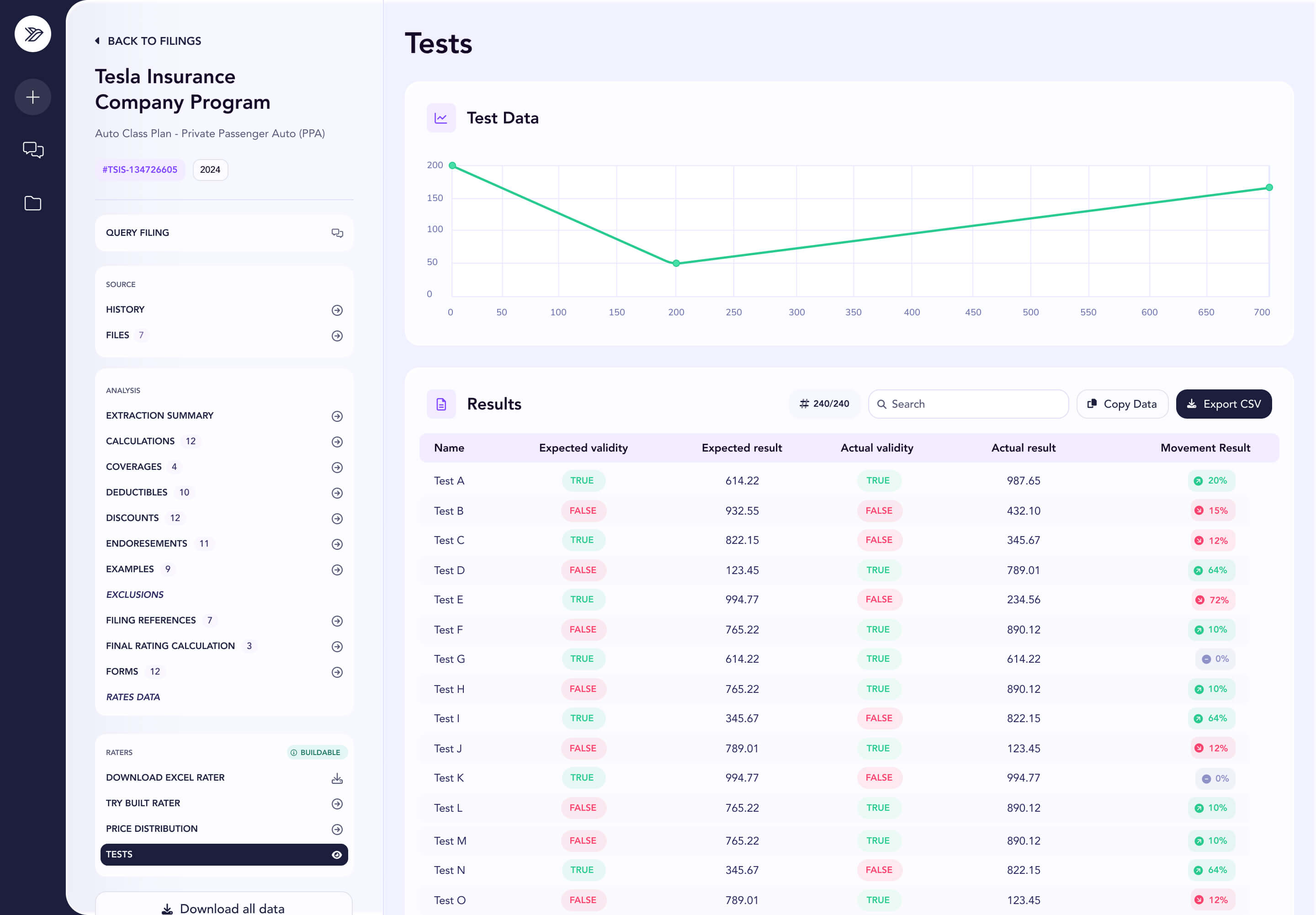Click the FALSE actual validity badge for Test B
The height and width of the screenshot is (915, 1316).
tap(879, 511)
